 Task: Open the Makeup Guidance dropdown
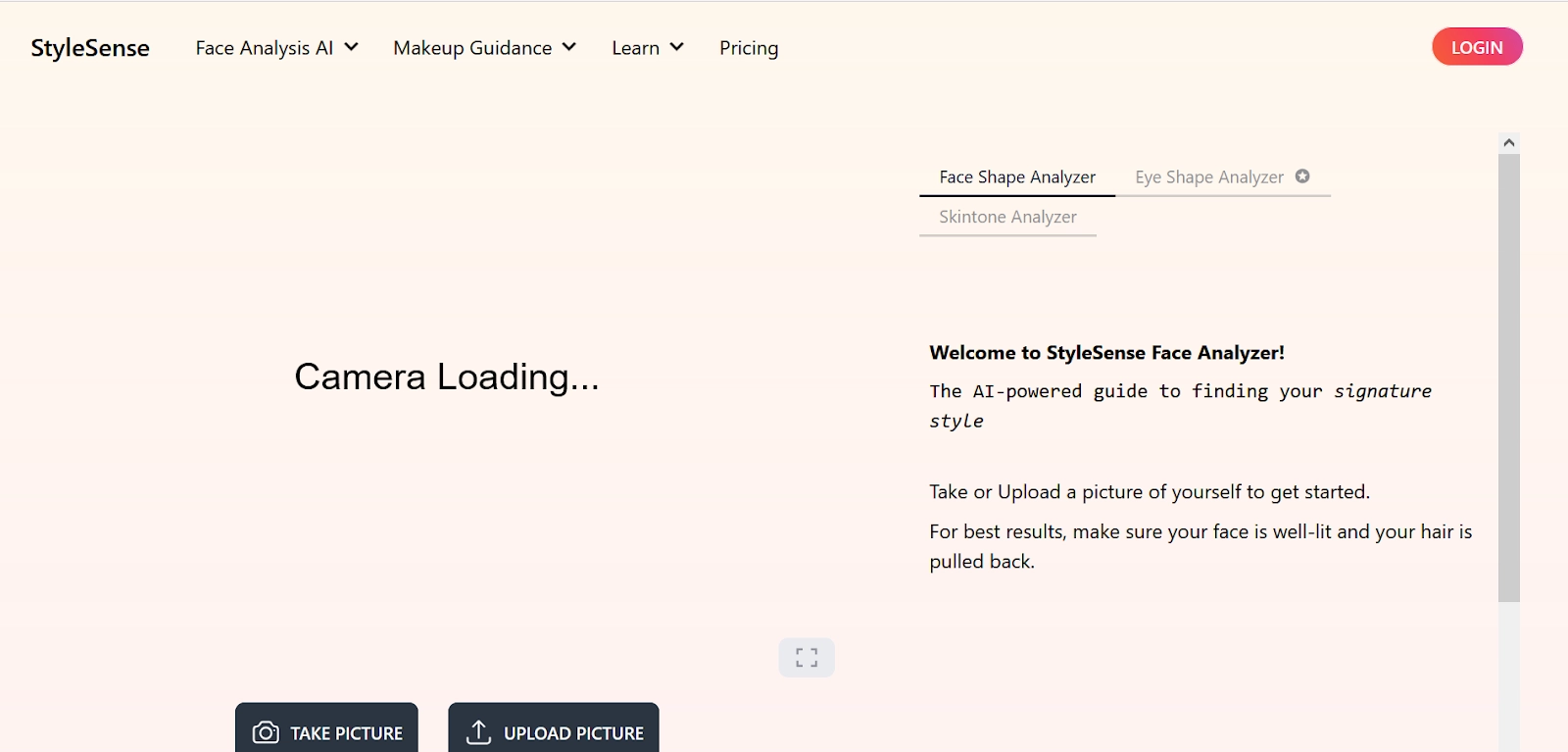tap(484, 48)
